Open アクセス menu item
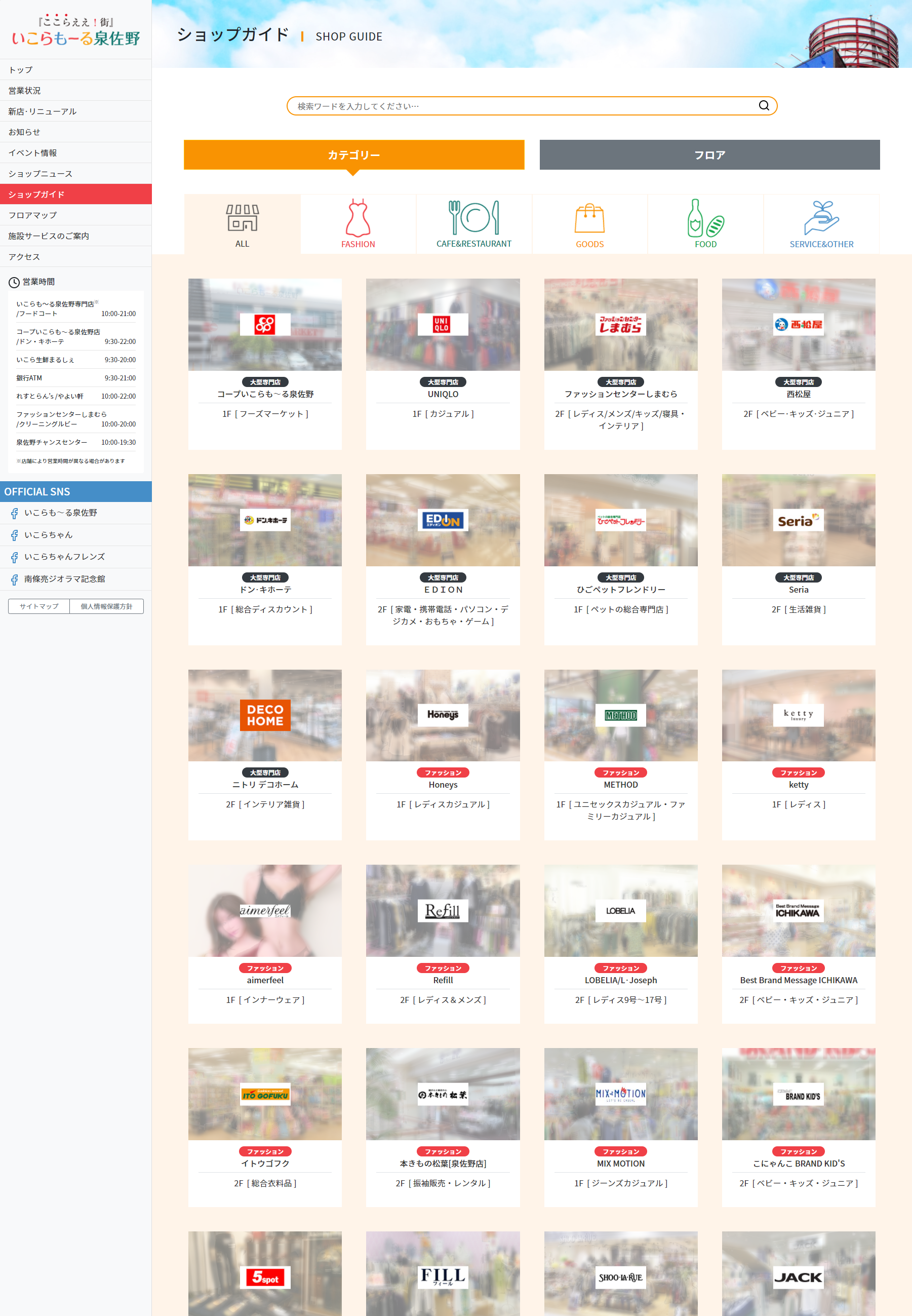Screen dimensions: 912x1316 (x=76, y=257)
